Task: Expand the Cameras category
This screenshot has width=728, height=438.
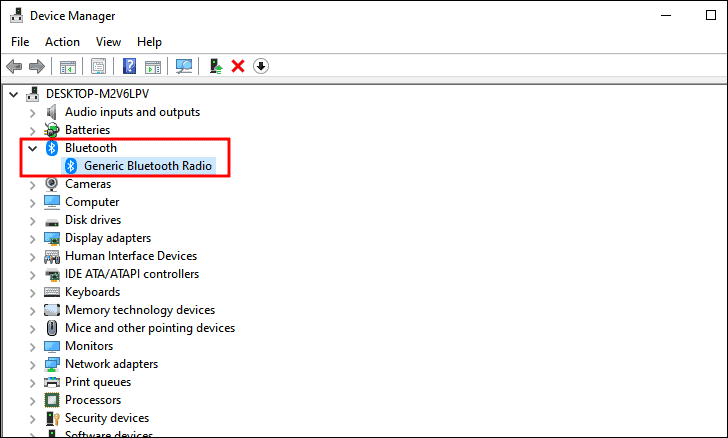Action: click(x=32, y=185)
